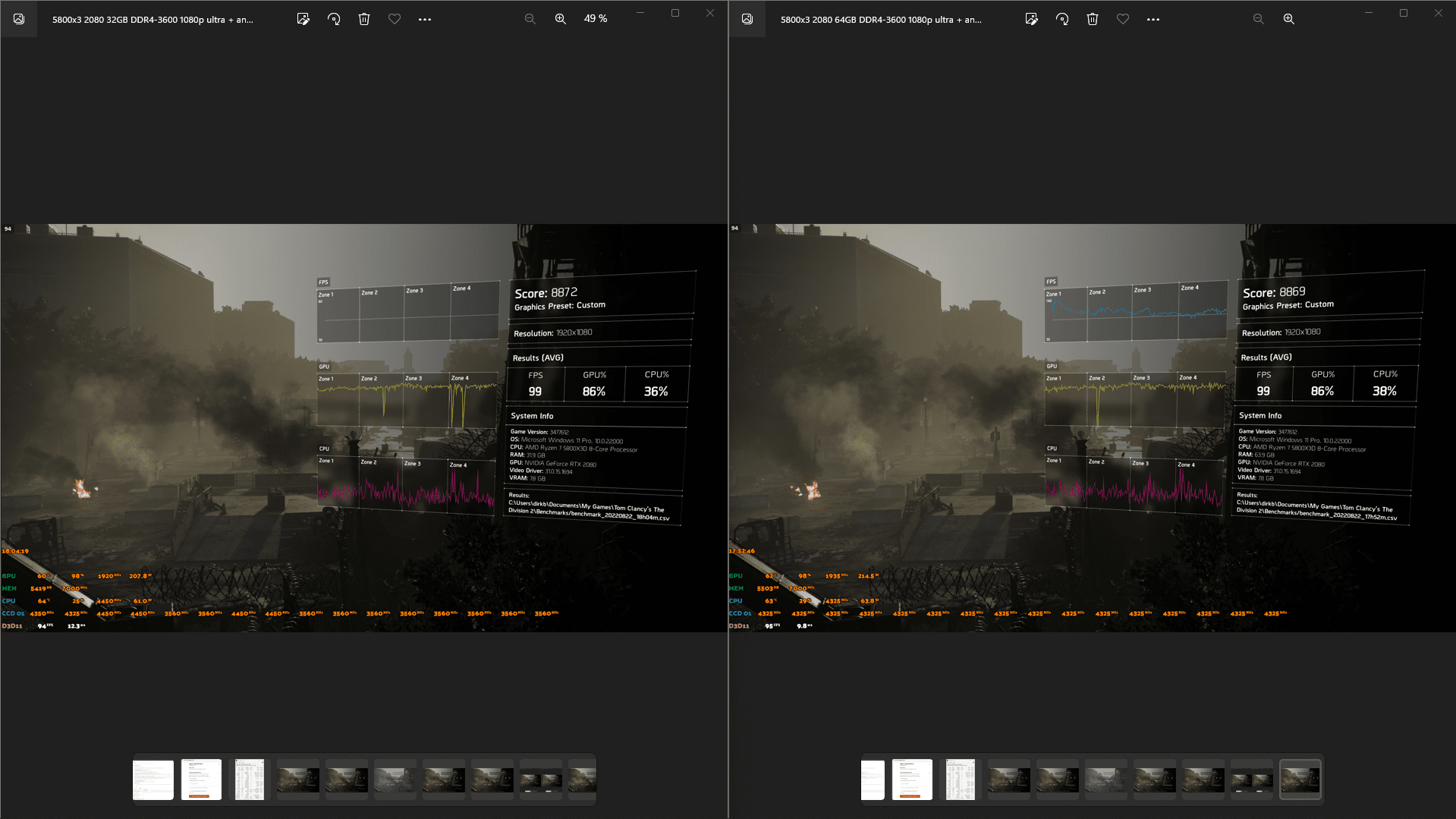Click right window title '5800x3 2080 64GB DDR4-3600'
This screenshot has height=819, width=1456.
click(881, 20)
